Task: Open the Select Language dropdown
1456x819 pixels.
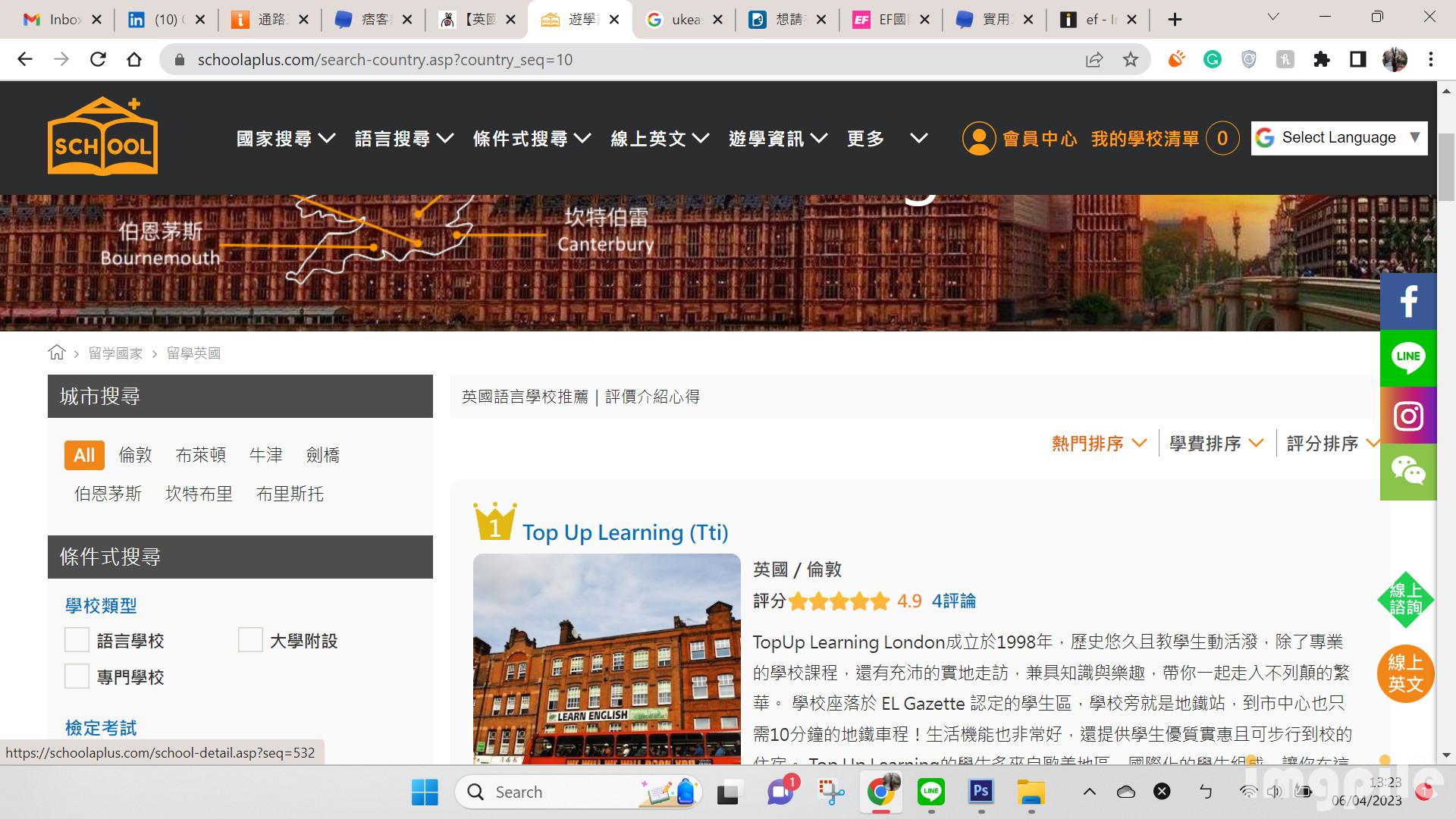Action: 1338,138
